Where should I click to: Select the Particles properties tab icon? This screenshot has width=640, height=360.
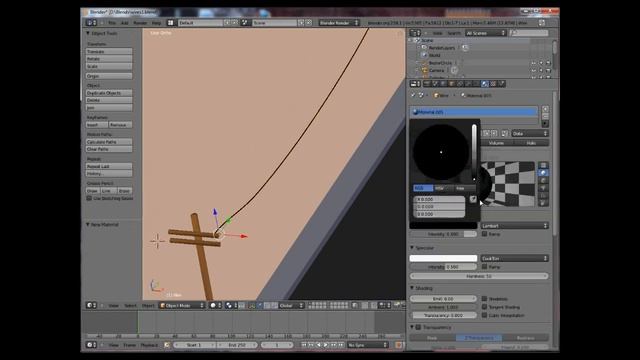(502, 84)
